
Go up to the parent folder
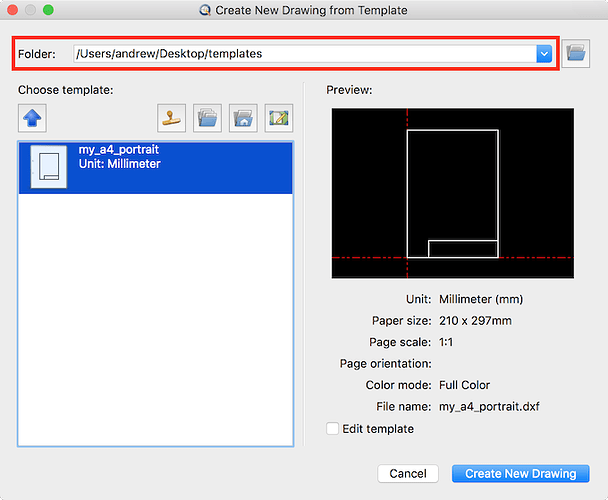point(31,118)
